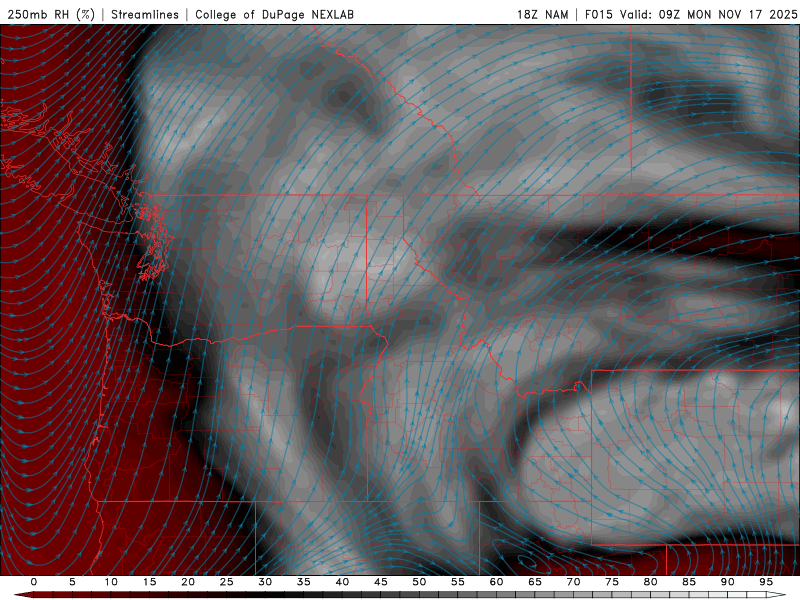Click the '18Z NAM' model run label
Screen dimensions: 800x600
coord(542,14)
